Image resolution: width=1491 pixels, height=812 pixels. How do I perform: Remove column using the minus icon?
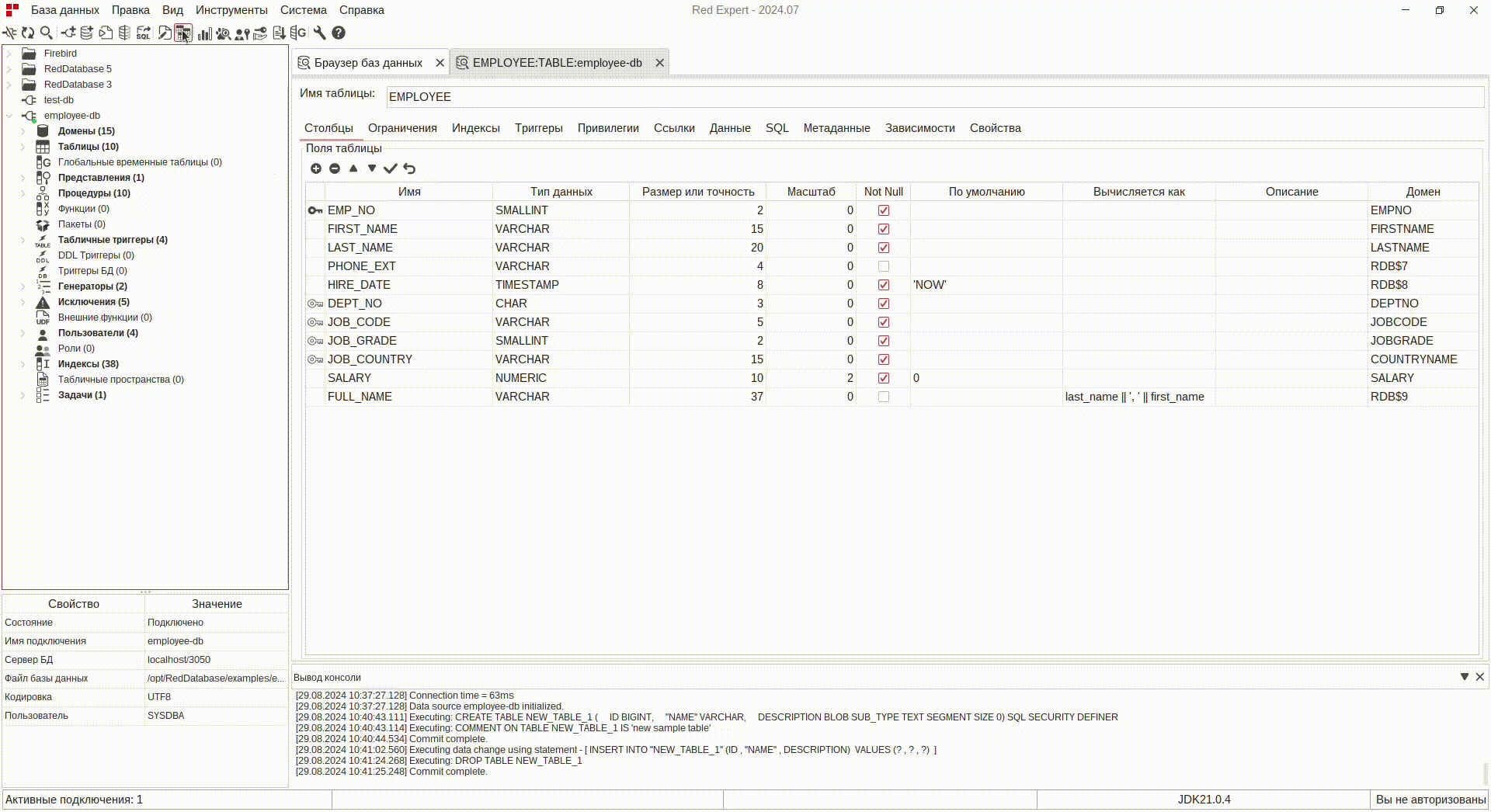point(335,168)
